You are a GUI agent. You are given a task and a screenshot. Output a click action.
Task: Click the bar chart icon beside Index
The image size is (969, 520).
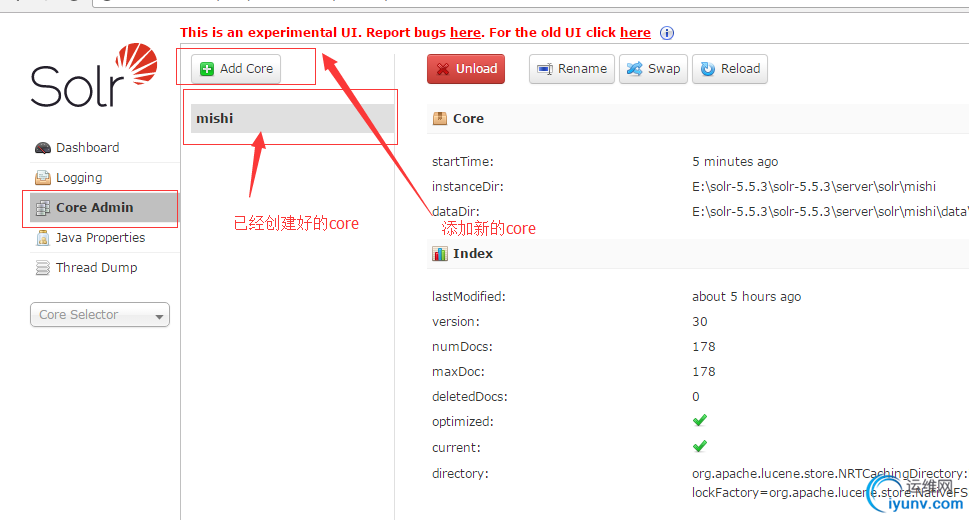[x=439, y=254]
